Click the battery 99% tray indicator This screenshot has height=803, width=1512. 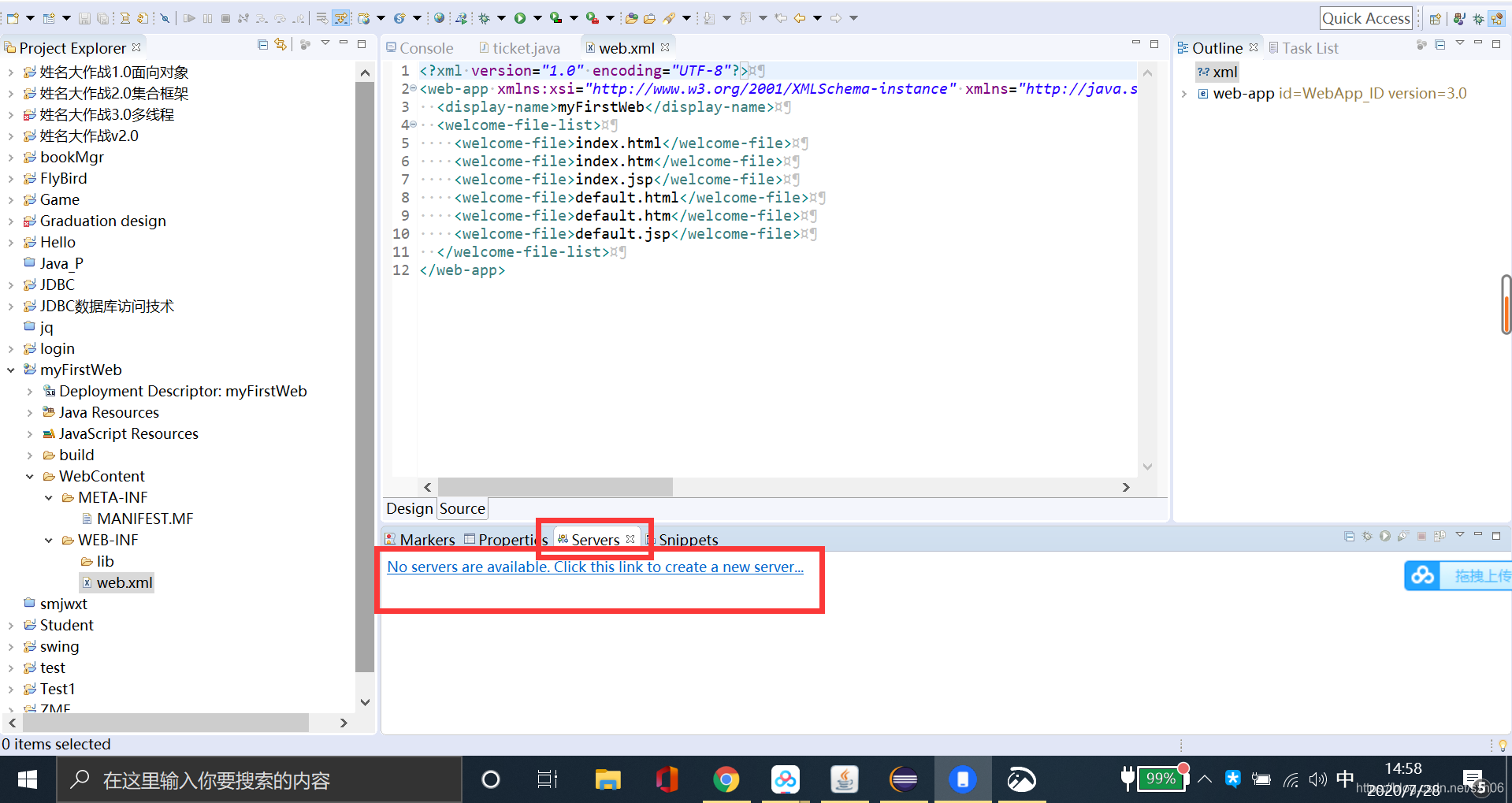1161,779
